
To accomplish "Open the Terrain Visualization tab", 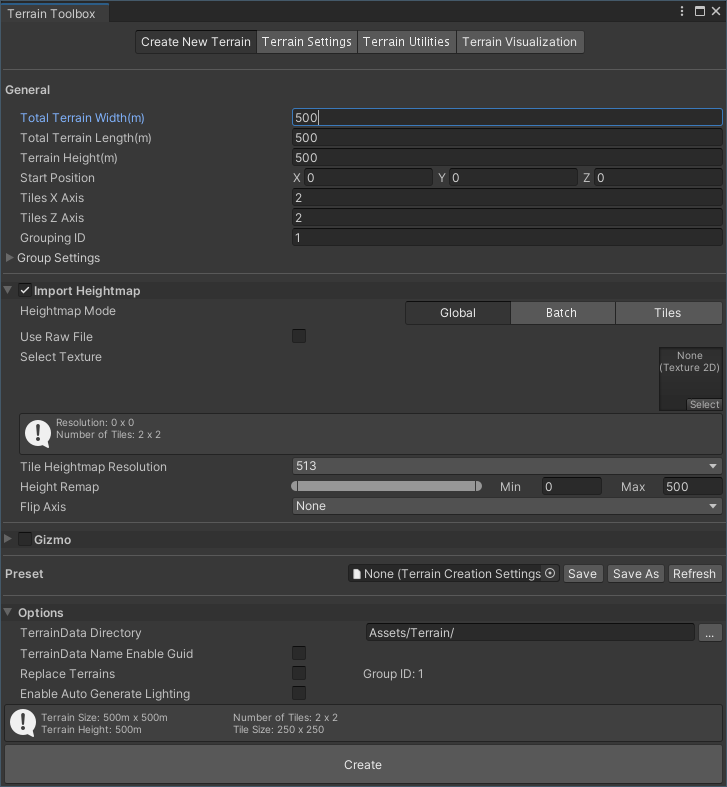I will [x=519, y=42].
